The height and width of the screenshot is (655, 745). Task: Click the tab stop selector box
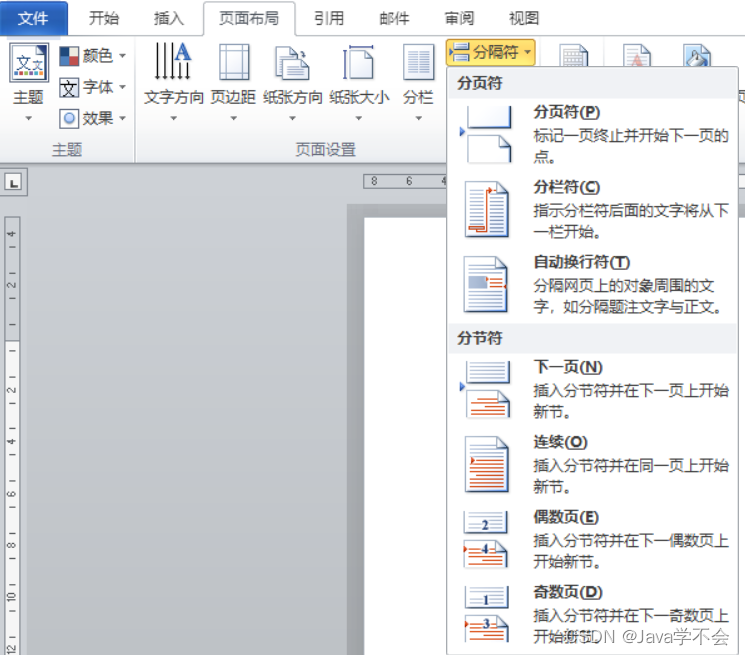point(13,182)
